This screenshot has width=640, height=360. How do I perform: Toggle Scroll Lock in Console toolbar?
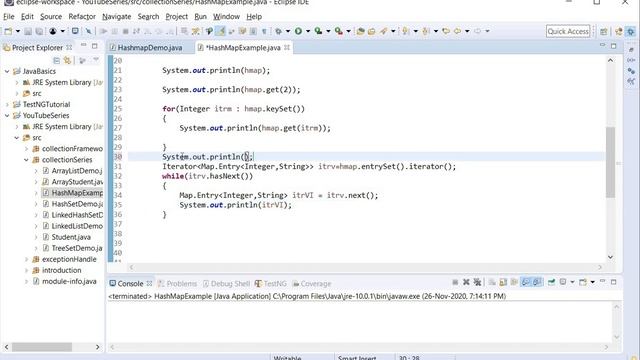tap(503, 282)
